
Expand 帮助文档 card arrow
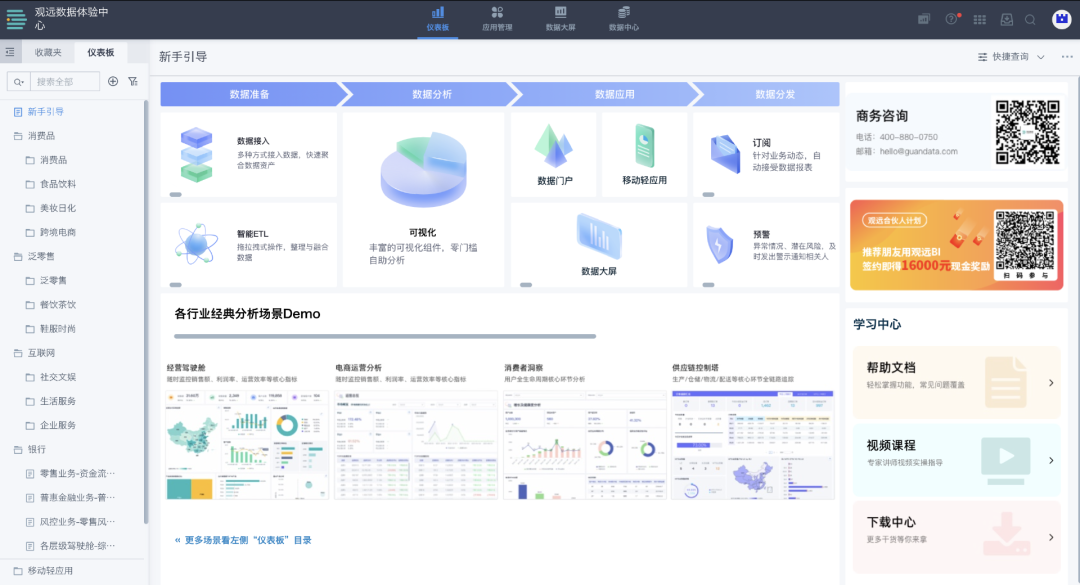click(x=1051, y=382)
